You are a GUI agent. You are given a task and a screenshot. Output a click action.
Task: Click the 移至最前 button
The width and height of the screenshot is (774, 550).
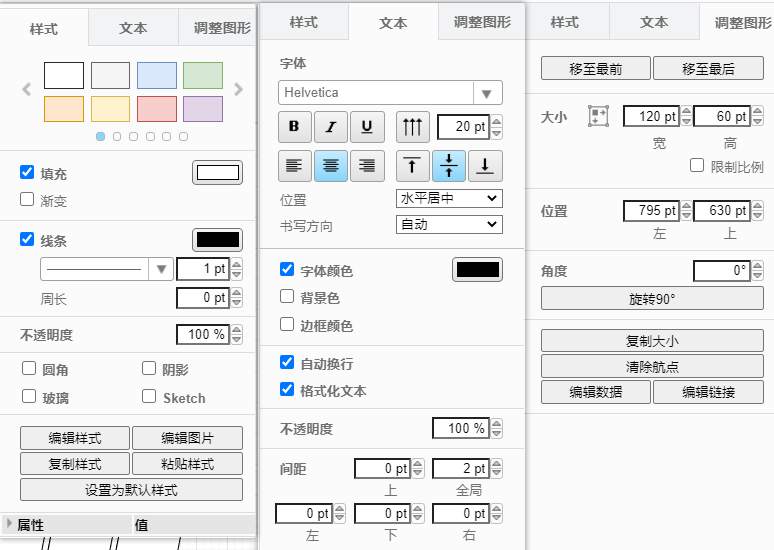coord(596,69)
